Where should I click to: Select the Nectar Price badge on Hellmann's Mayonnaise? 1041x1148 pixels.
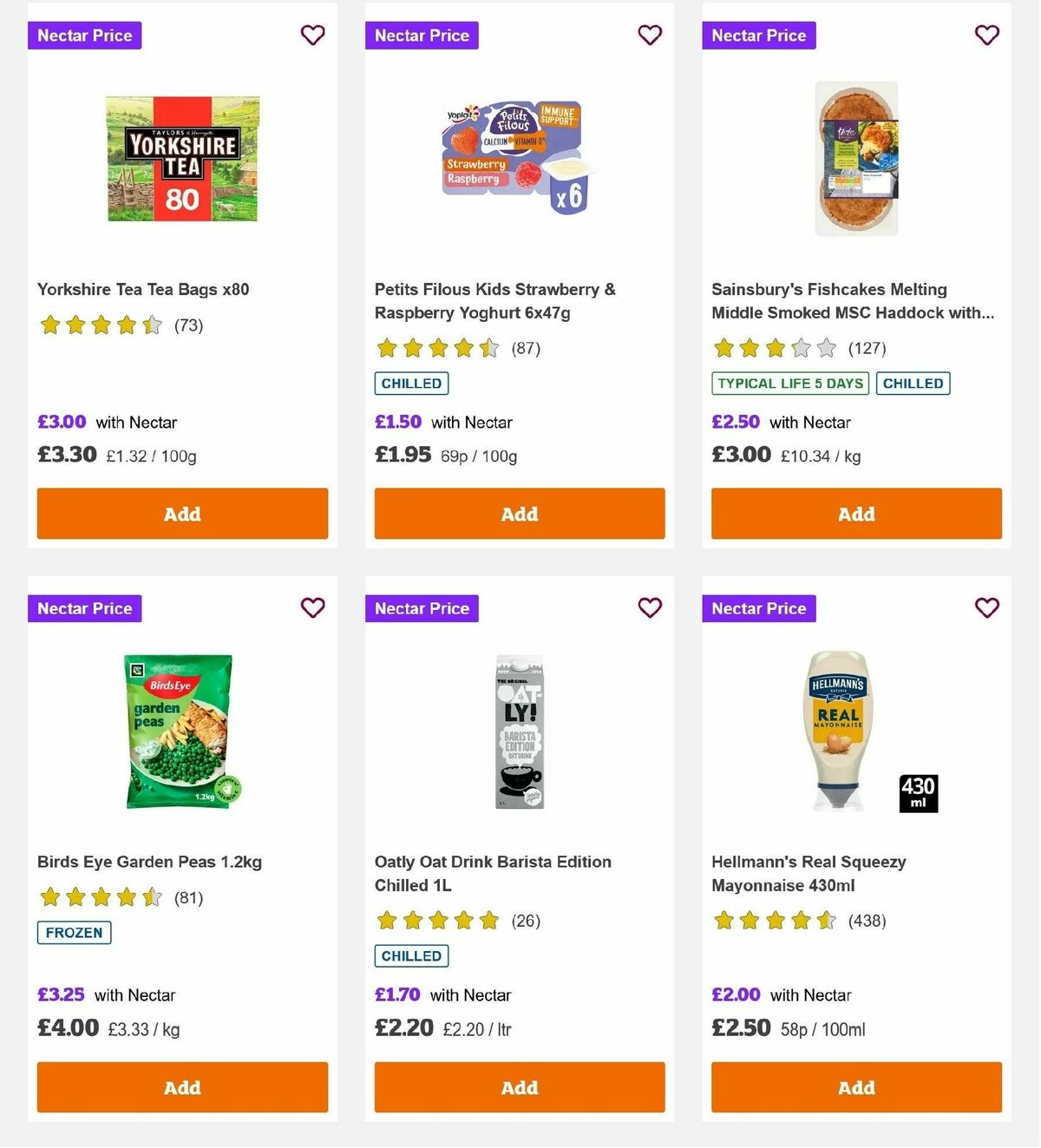click(759, 608)
